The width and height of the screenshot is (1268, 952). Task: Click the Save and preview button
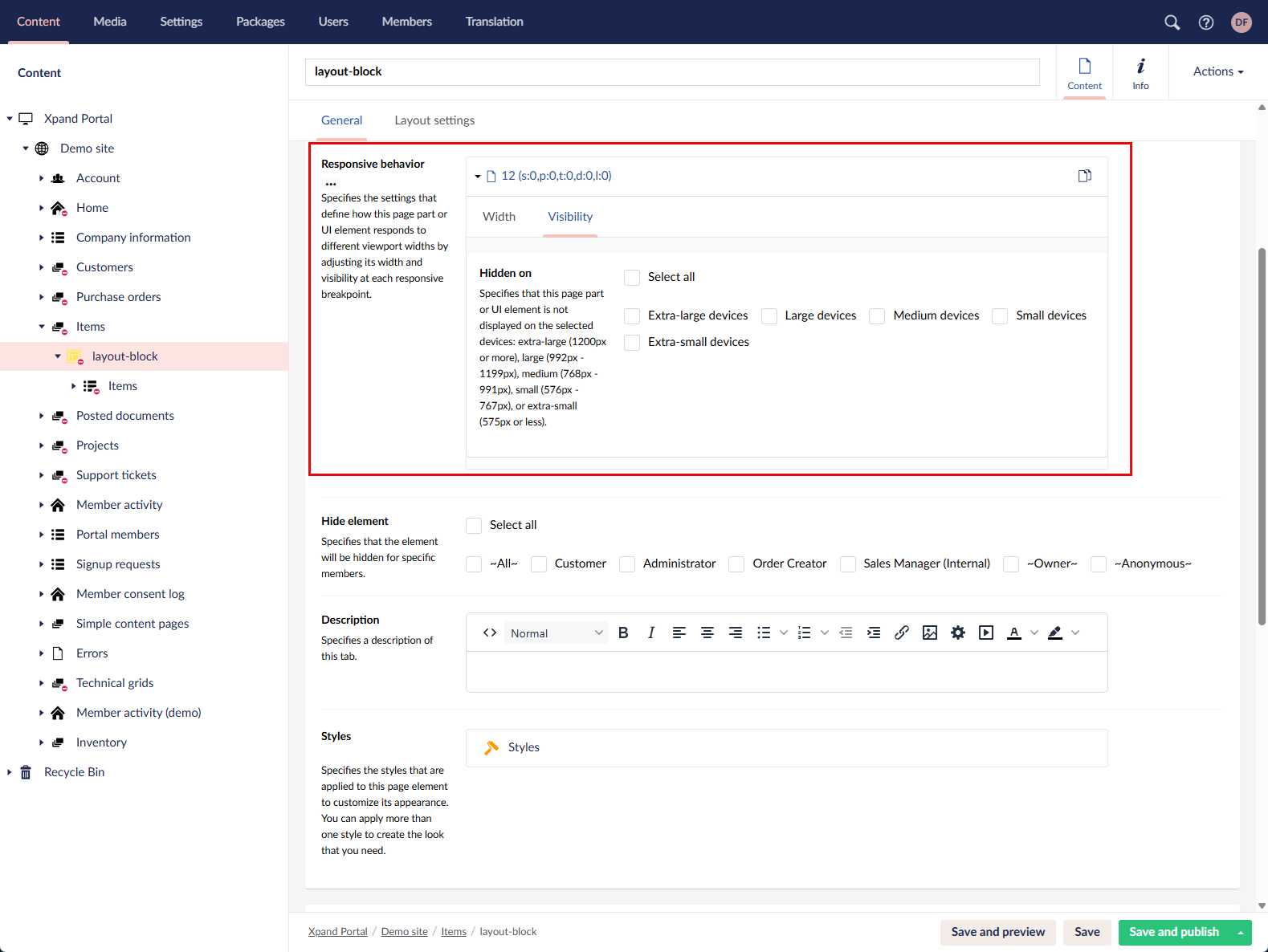coord(997,932)
